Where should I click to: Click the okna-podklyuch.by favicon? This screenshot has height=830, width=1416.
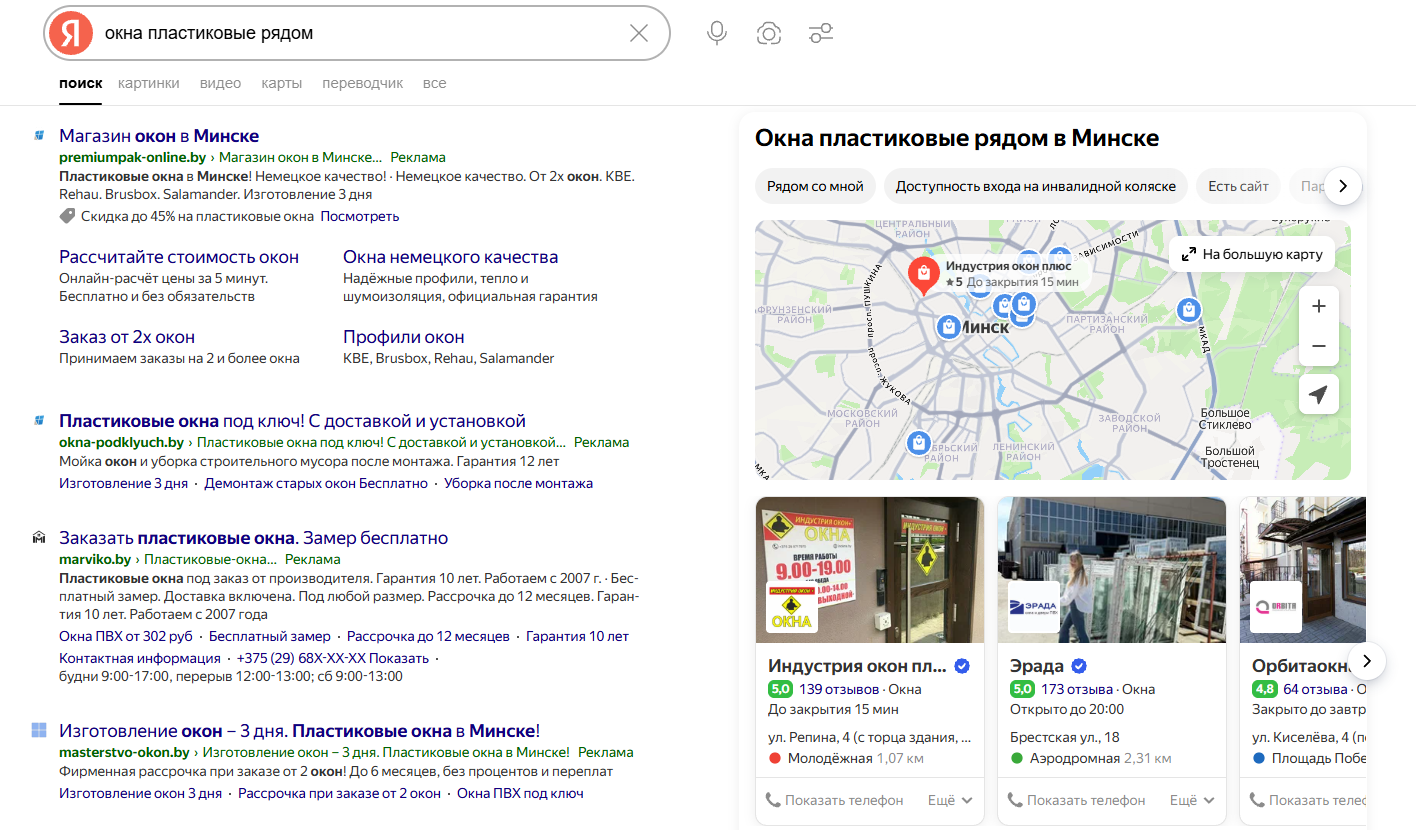[39, 421]
